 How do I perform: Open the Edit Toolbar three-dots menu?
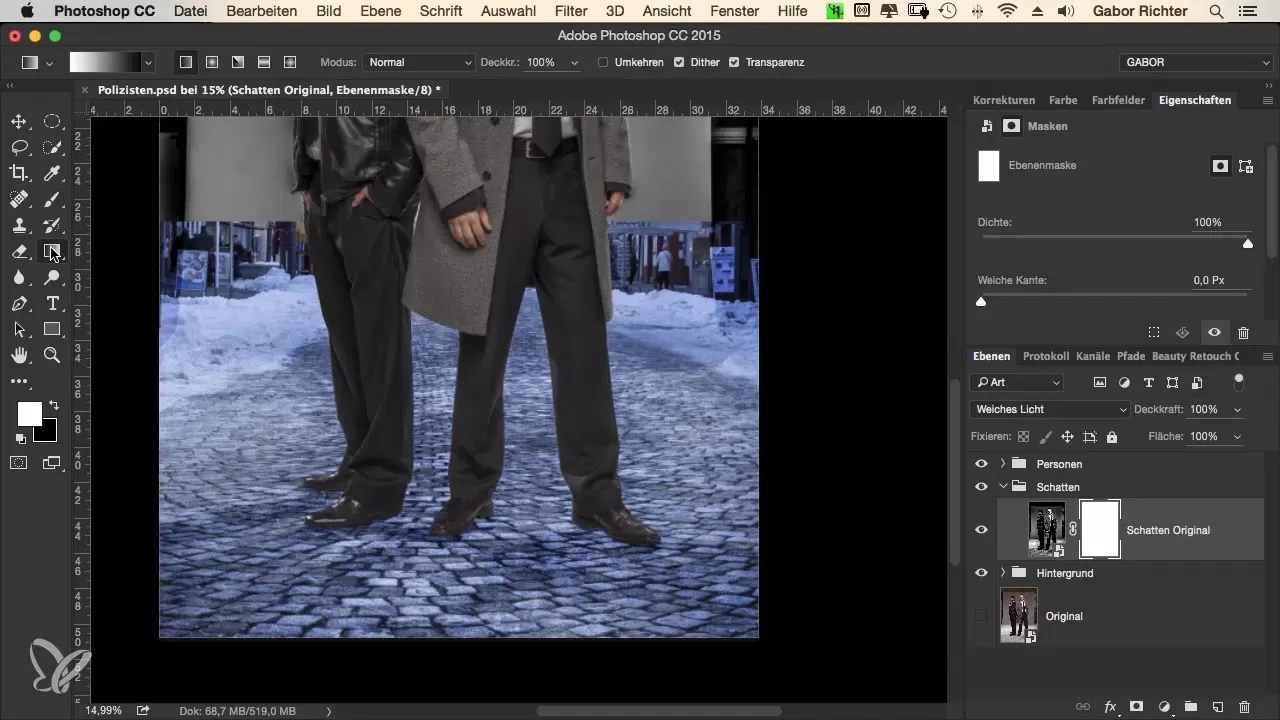[19, 381]
